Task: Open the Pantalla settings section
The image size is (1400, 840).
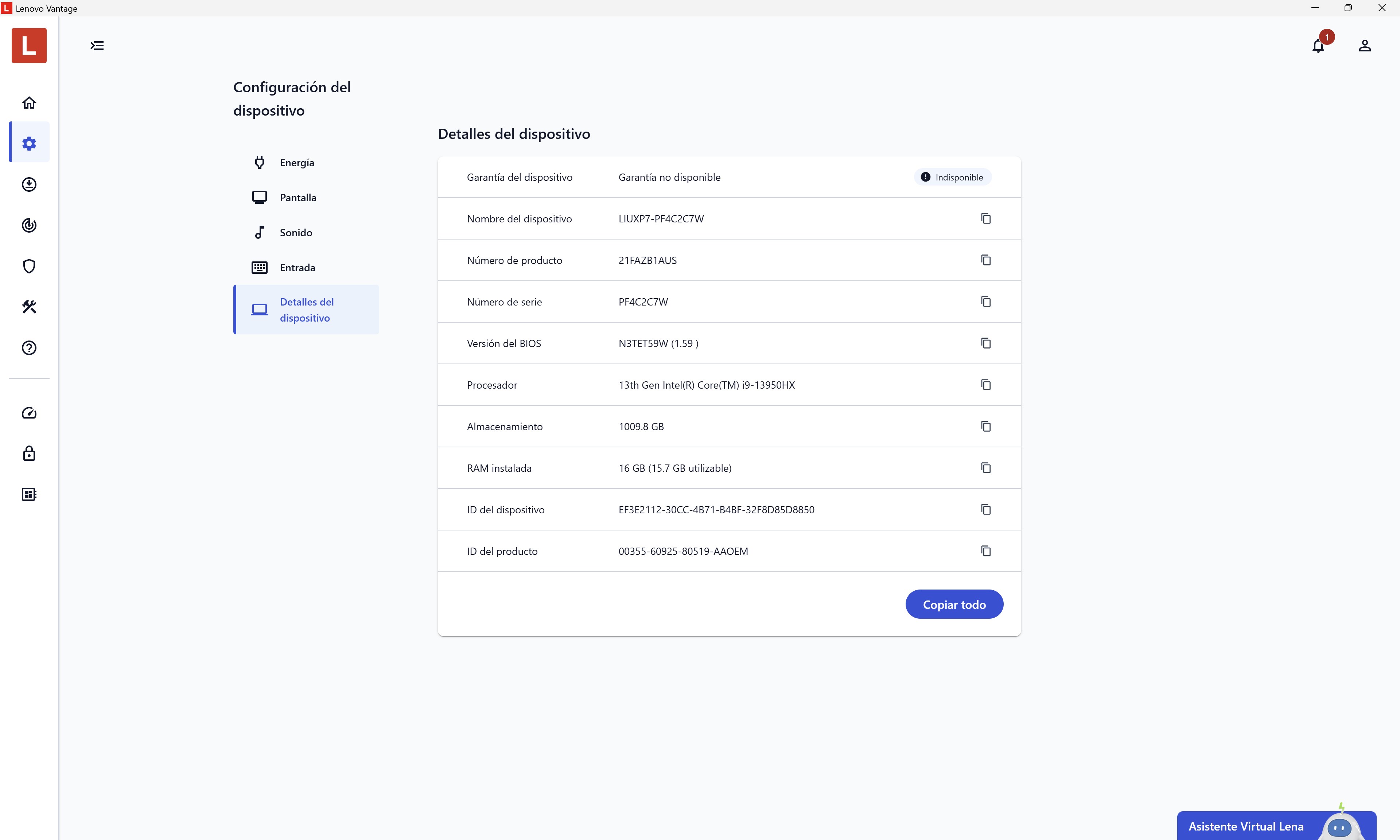Action: pyautogui.click(x=306, y=198)
